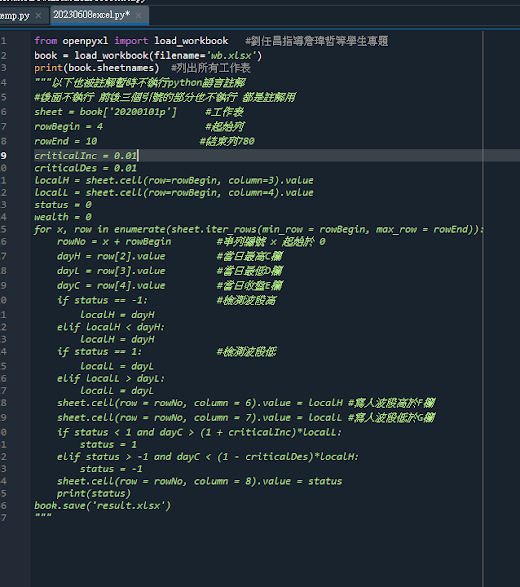Click the 'print(status)' statement
520x587 pixels.
(94, 493)
